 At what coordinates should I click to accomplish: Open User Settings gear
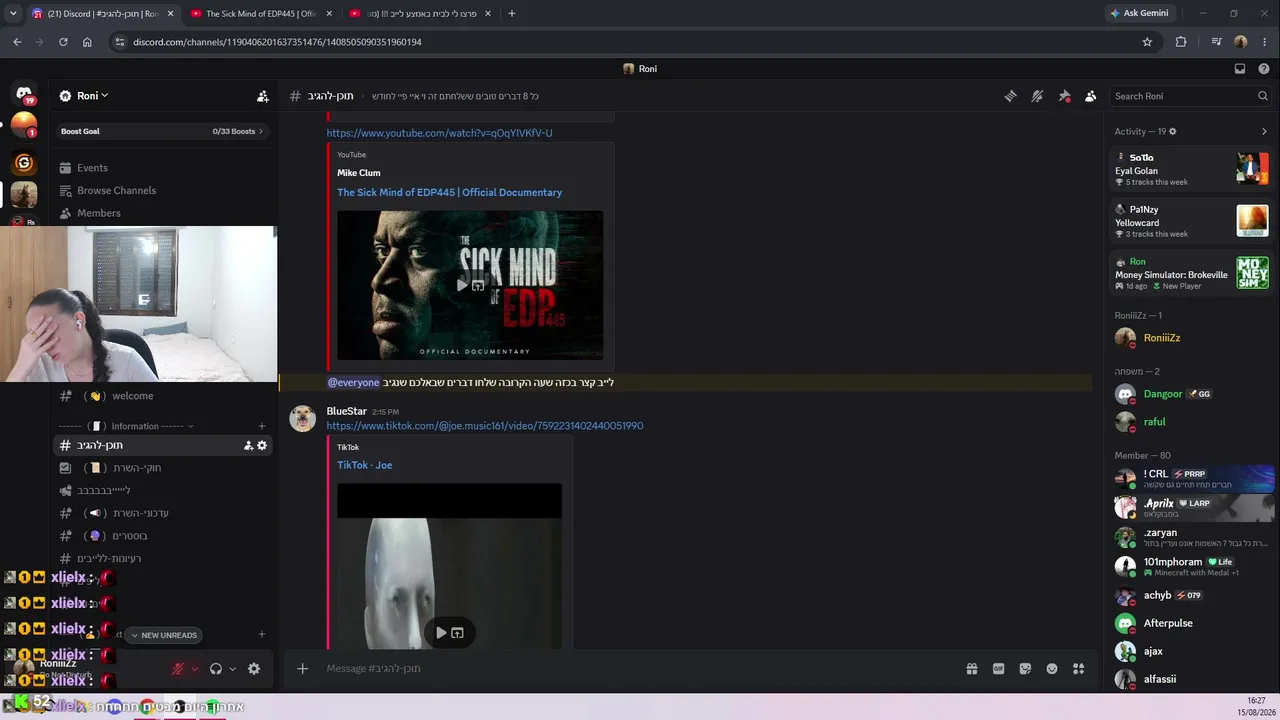click(254, 669)
